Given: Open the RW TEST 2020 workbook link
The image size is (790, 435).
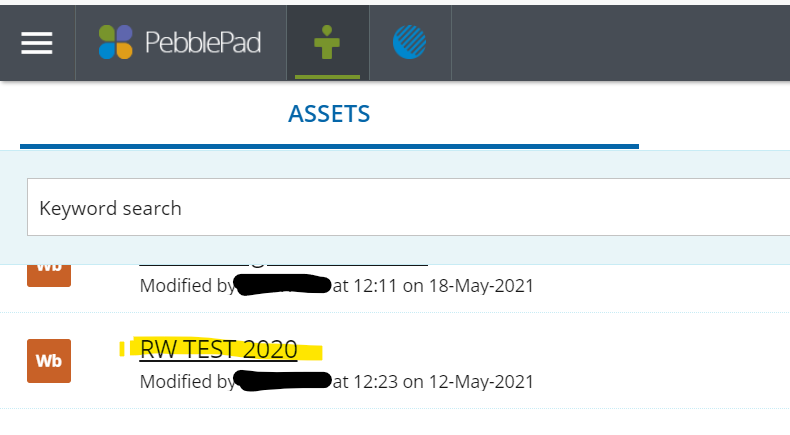Looking at the screenshot, I should [219, 349].
